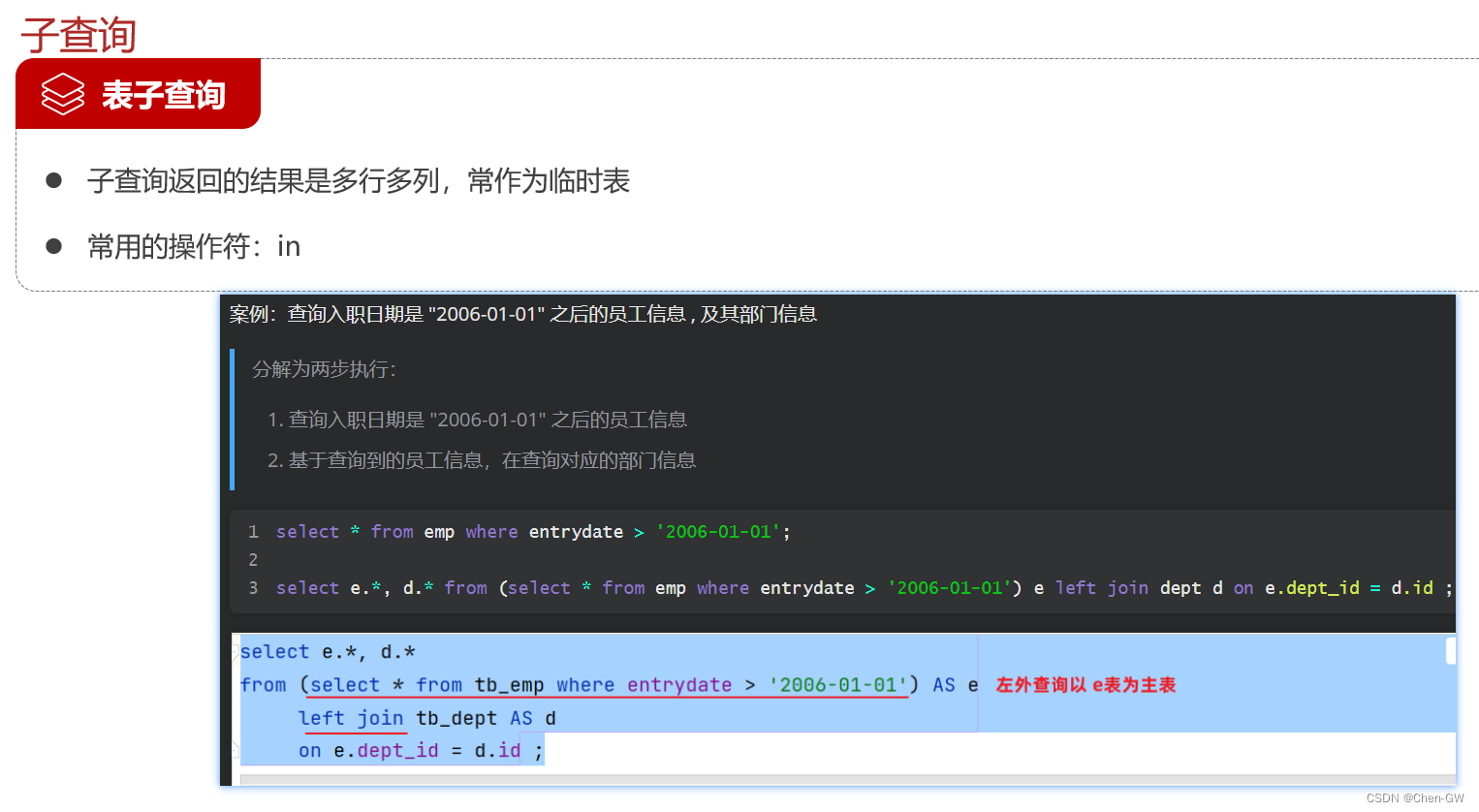
Task: Click the red annotation 左外查询以 e表为主表
Action: [1086, 685]
